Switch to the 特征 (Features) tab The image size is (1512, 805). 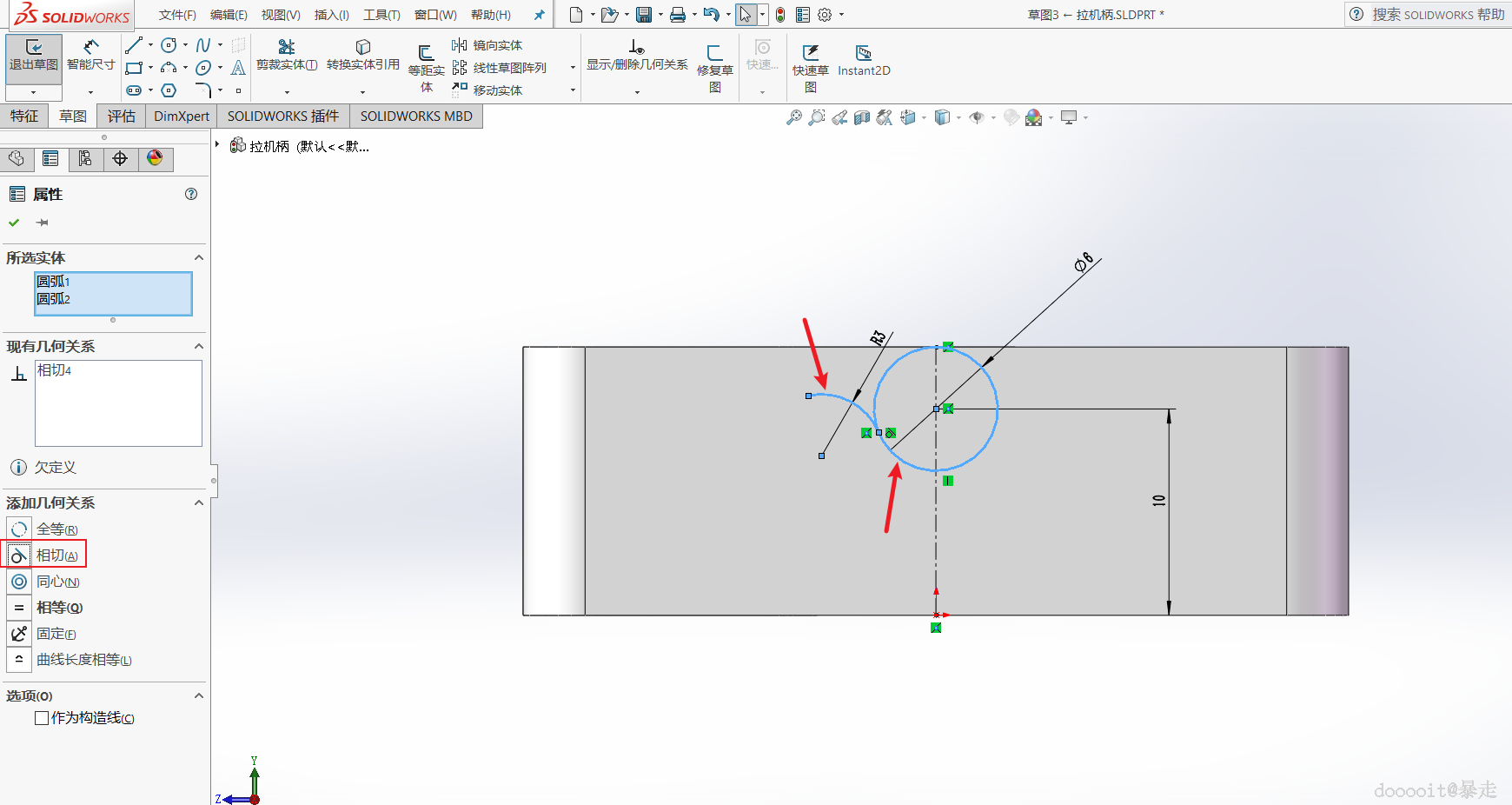point(24,116)
